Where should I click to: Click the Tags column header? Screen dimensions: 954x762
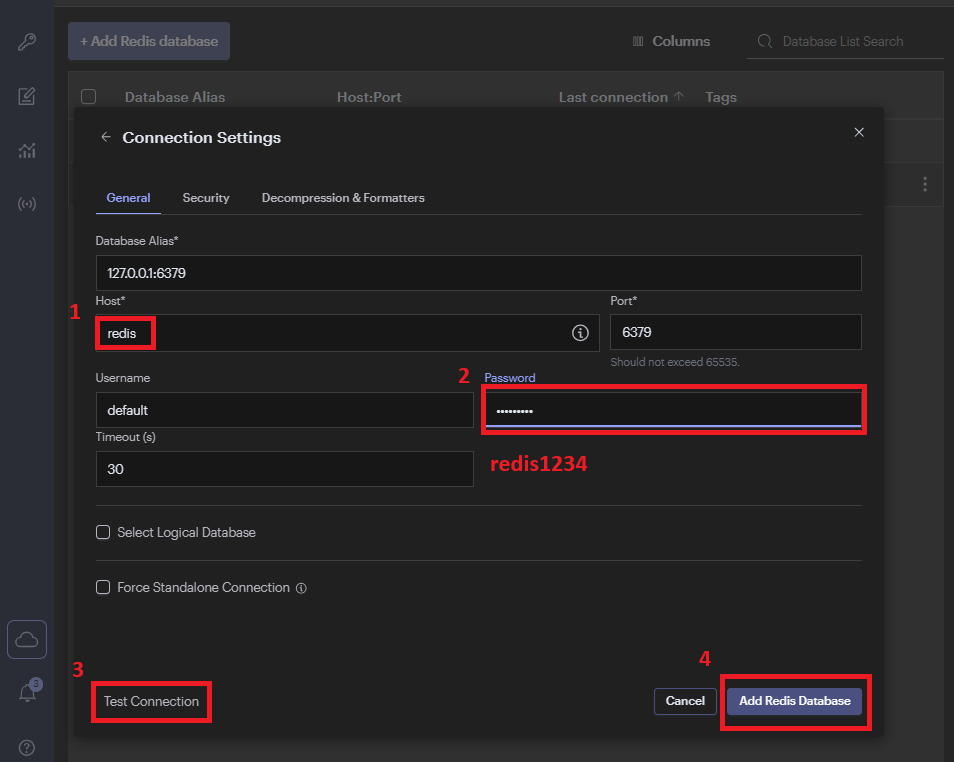721,97
